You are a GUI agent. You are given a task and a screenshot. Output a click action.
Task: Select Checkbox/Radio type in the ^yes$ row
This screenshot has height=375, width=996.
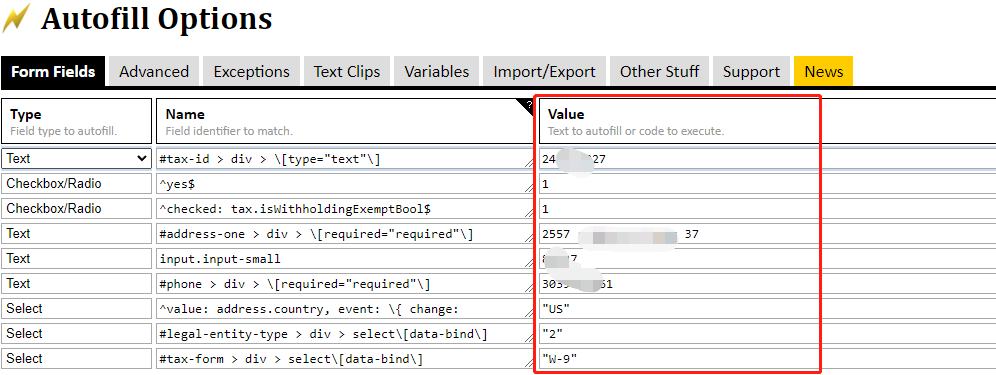[x=76, y=184]
